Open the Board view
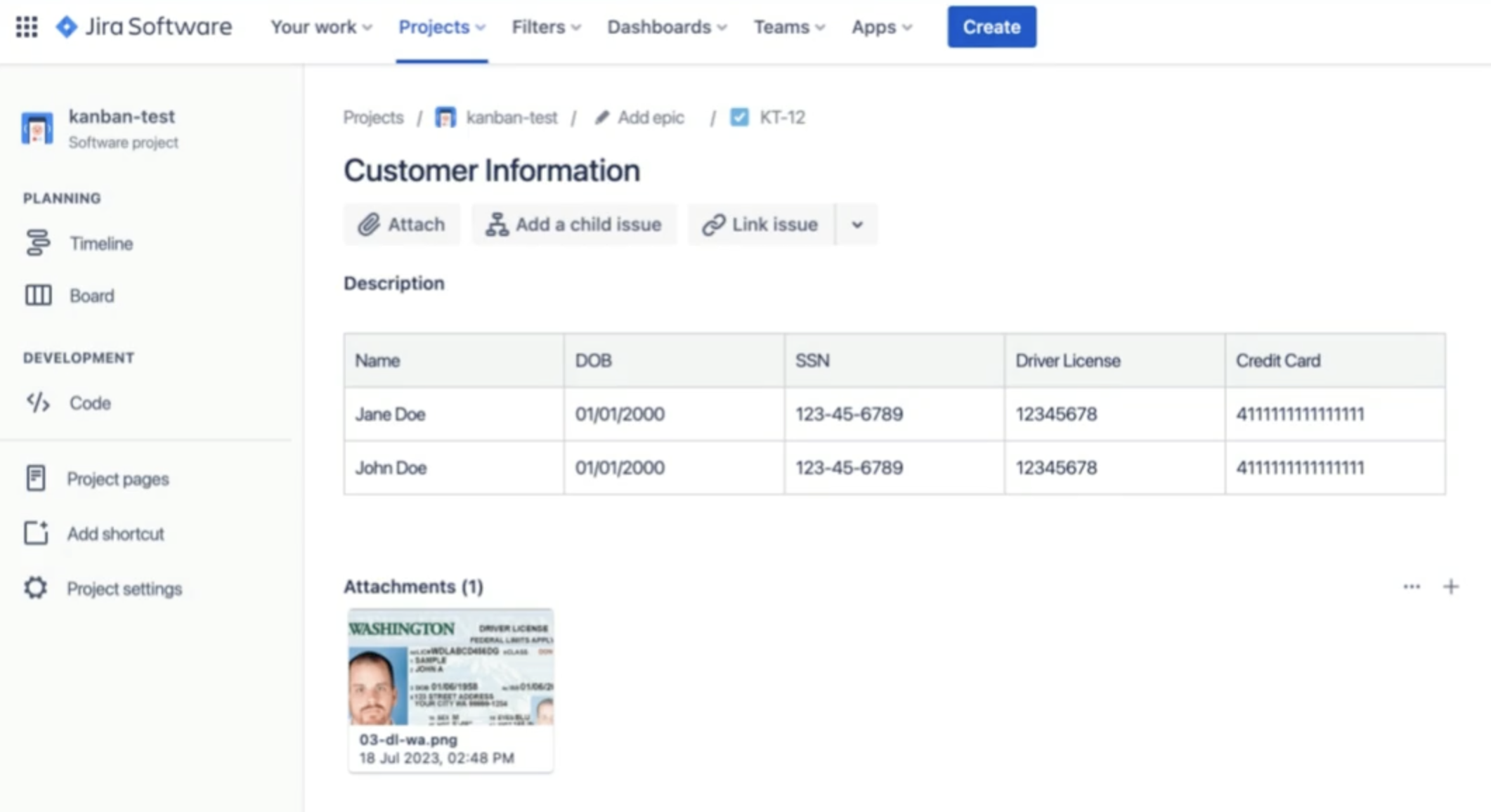This screenshot has width=1491, height=812. point(91,296)
